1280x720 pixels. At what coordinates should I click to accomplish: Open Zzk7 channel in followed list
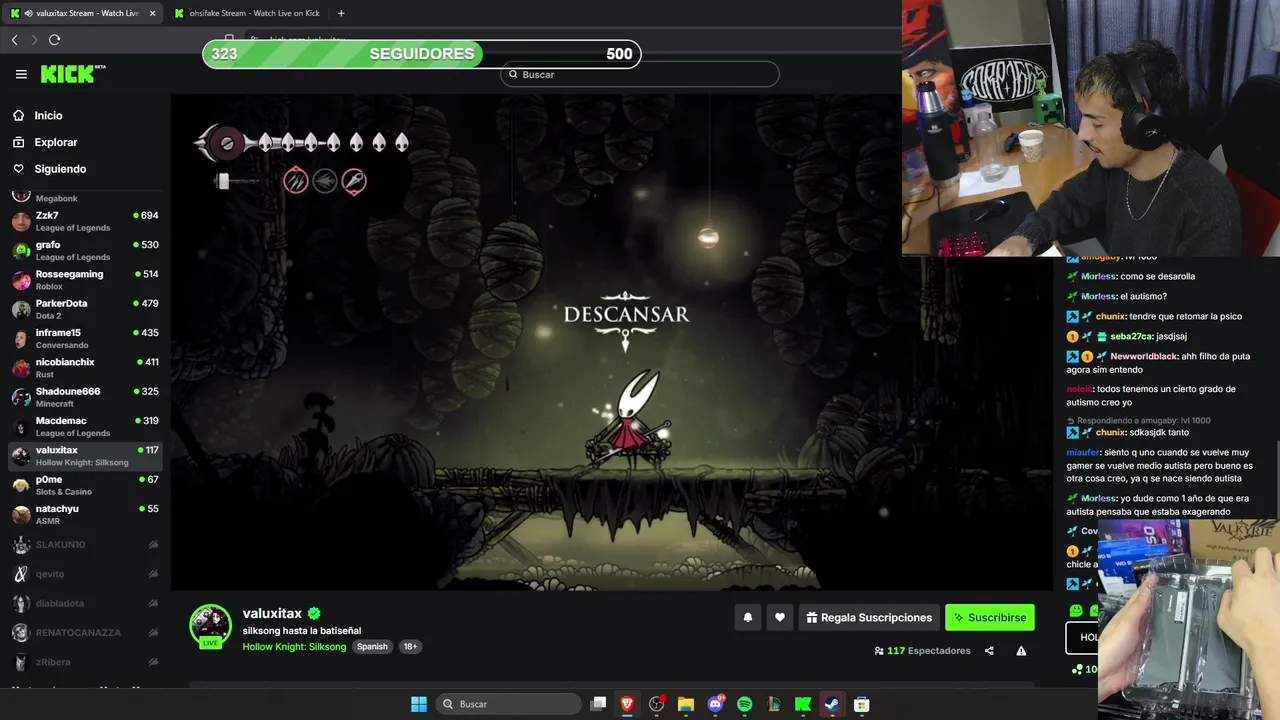(x=85, y=221)
